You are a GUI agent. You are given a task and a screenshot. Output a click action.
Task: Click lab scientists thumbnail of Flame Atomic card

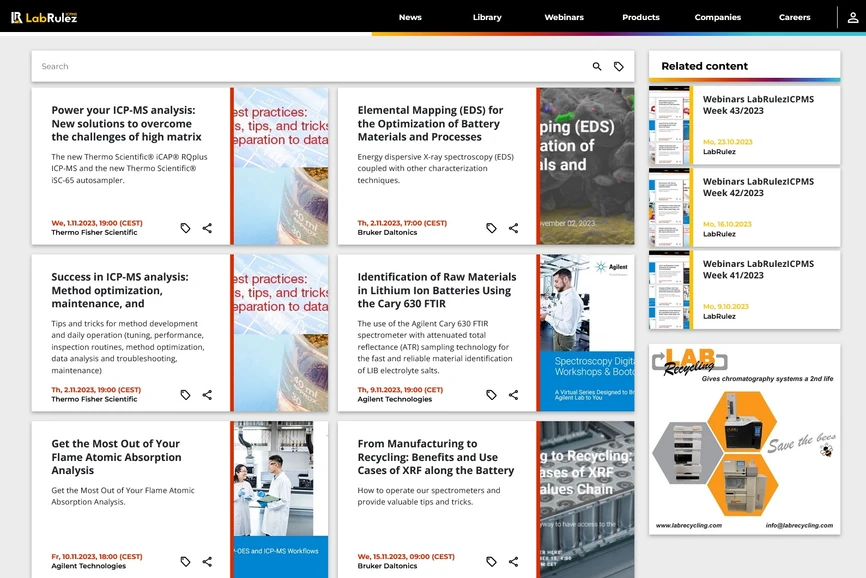(281, 500)
